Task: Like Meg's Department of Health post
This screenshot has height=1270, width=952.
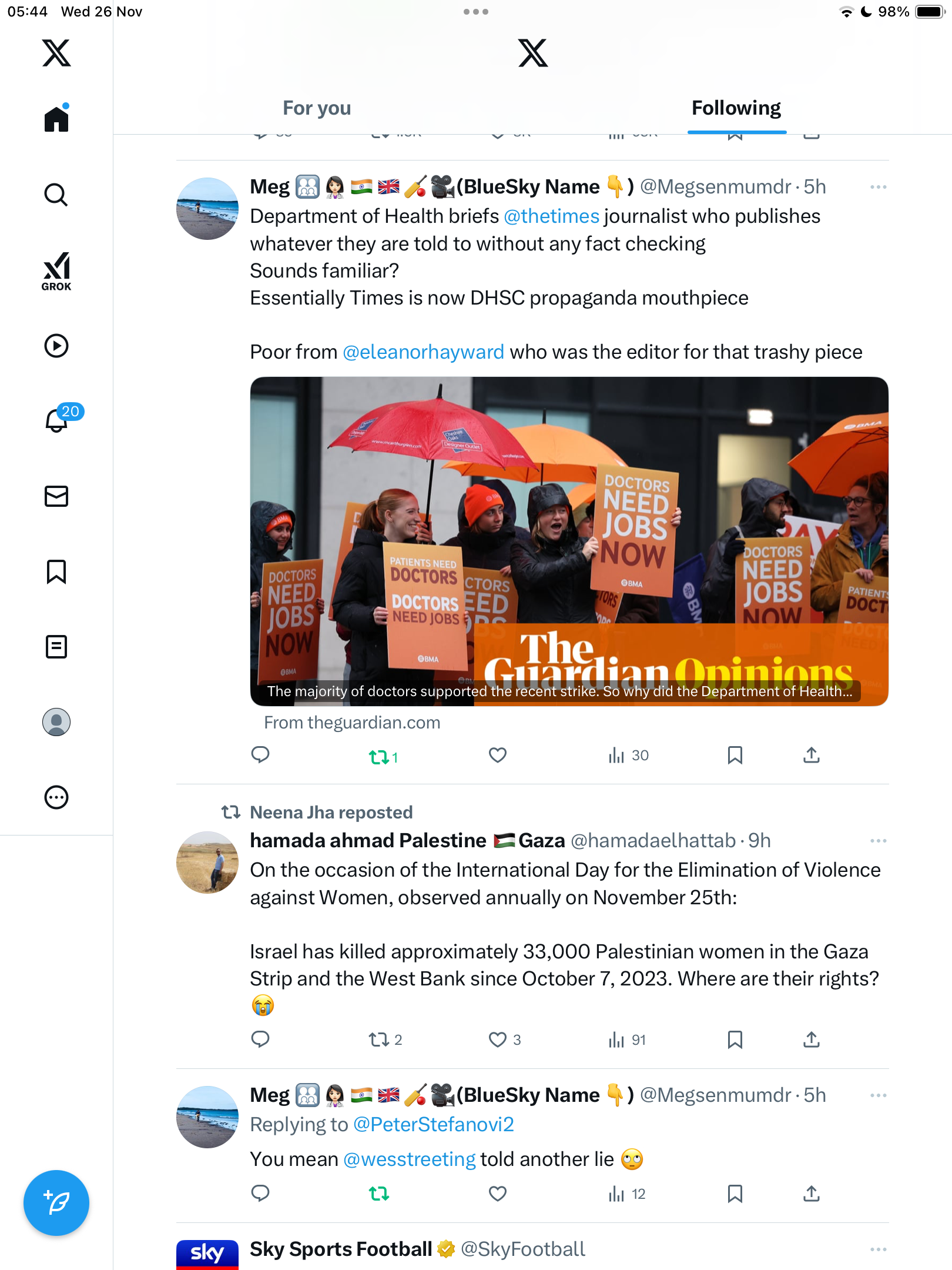Action: [498, 755]
